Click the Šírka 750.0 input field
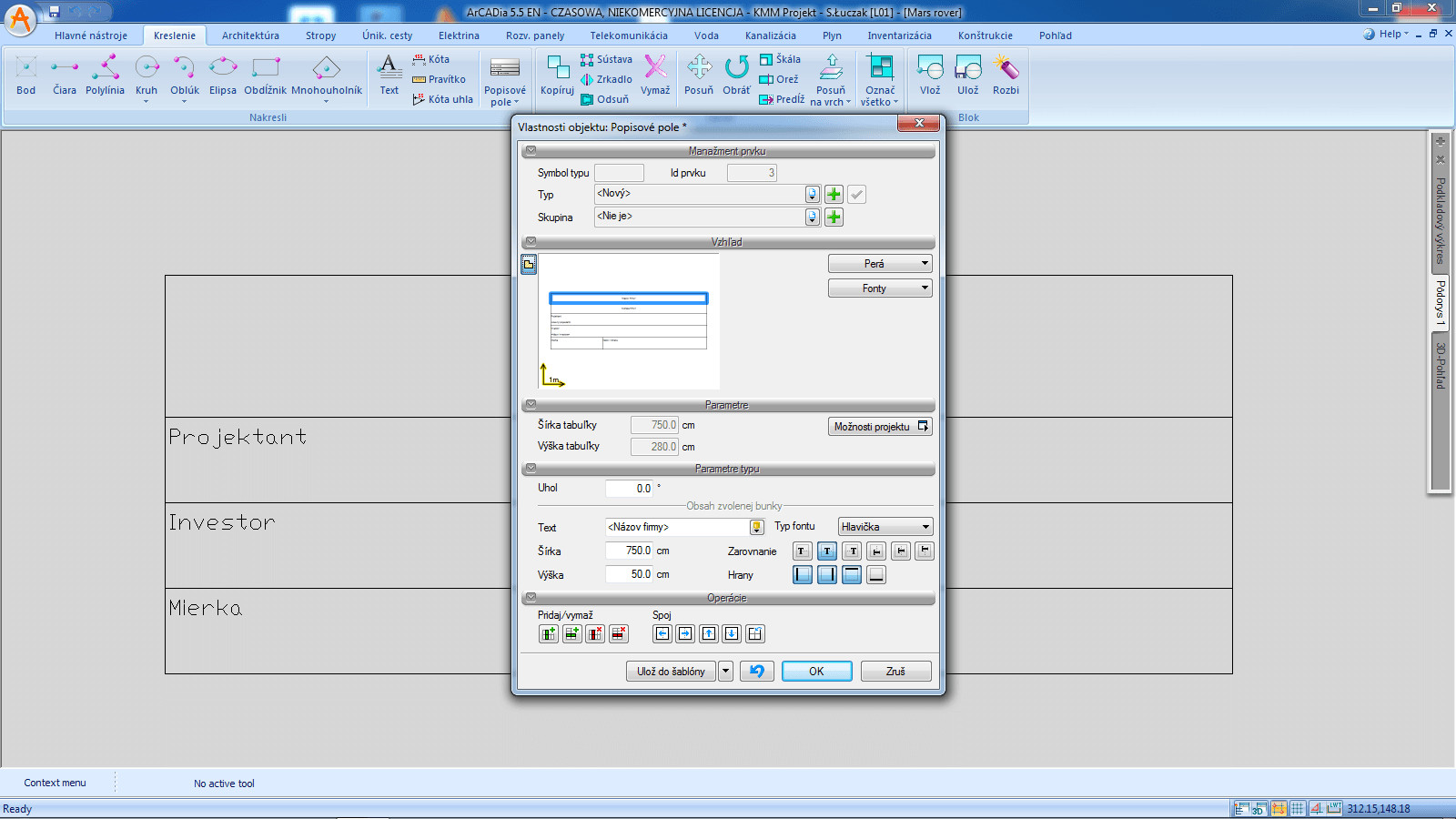The width and height of the screenshot is (1456, 819). [629, 551]
